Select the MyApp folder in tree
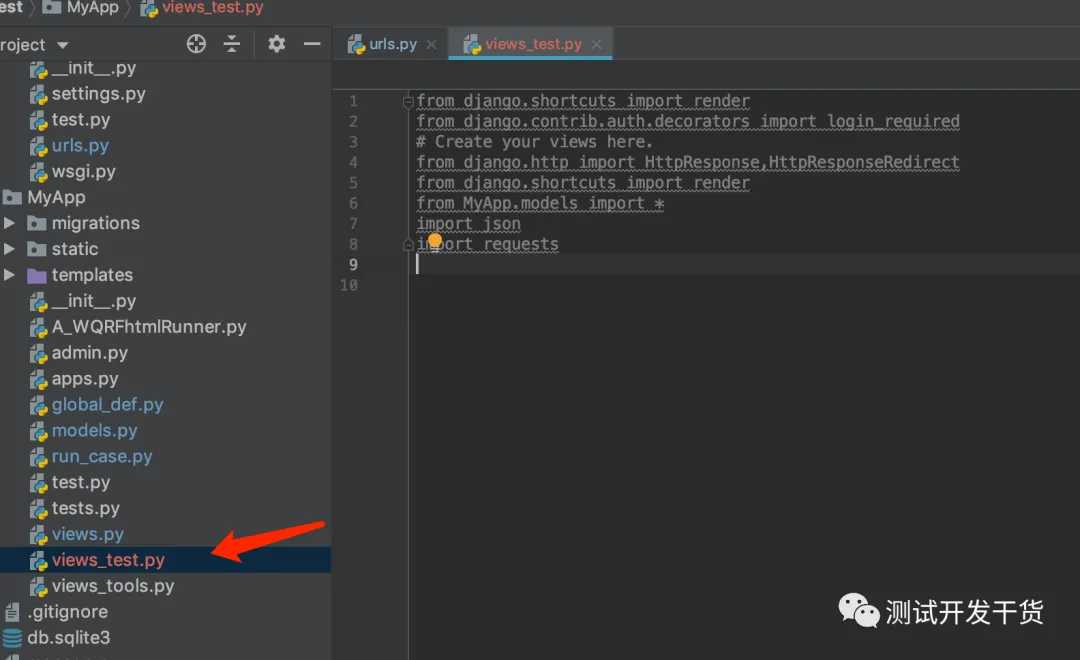This screenshot has height=660, width=1080. (x=56, y=198)
